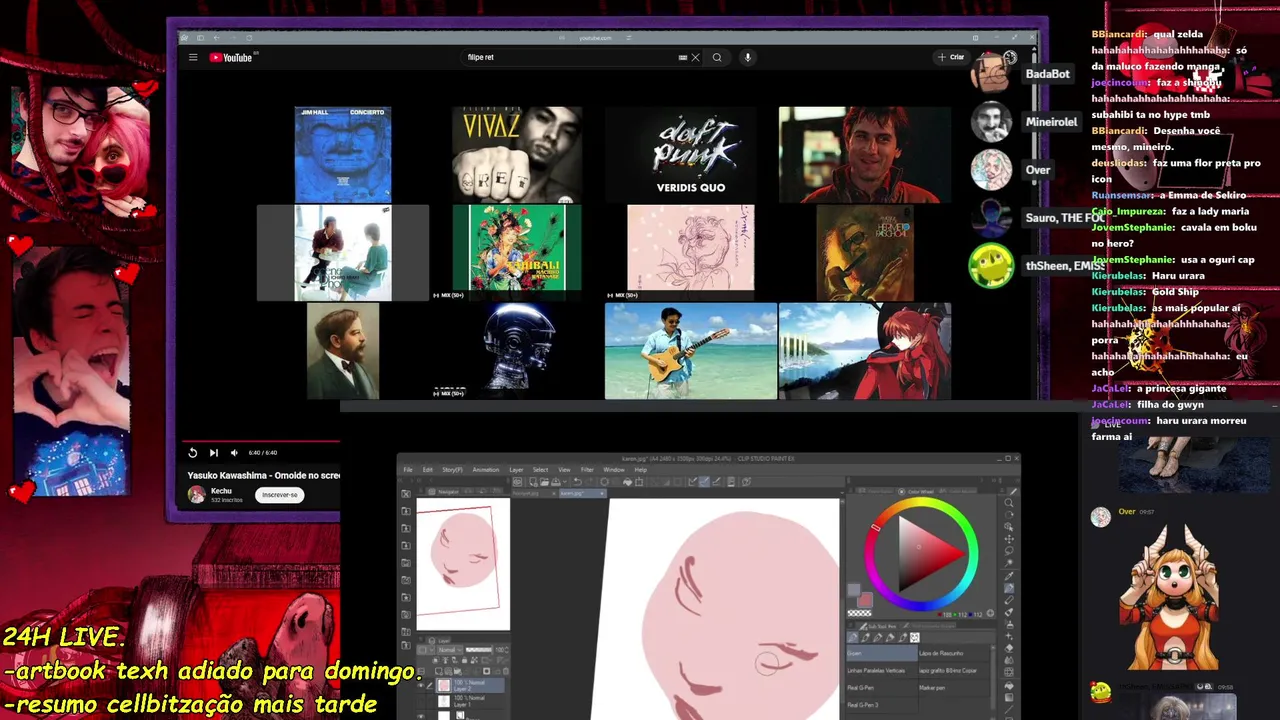Open the Layer menu in Clip Studio
Image resolution: width=1280 pixels, height=720 pixels.
click(x=516, y=470)
